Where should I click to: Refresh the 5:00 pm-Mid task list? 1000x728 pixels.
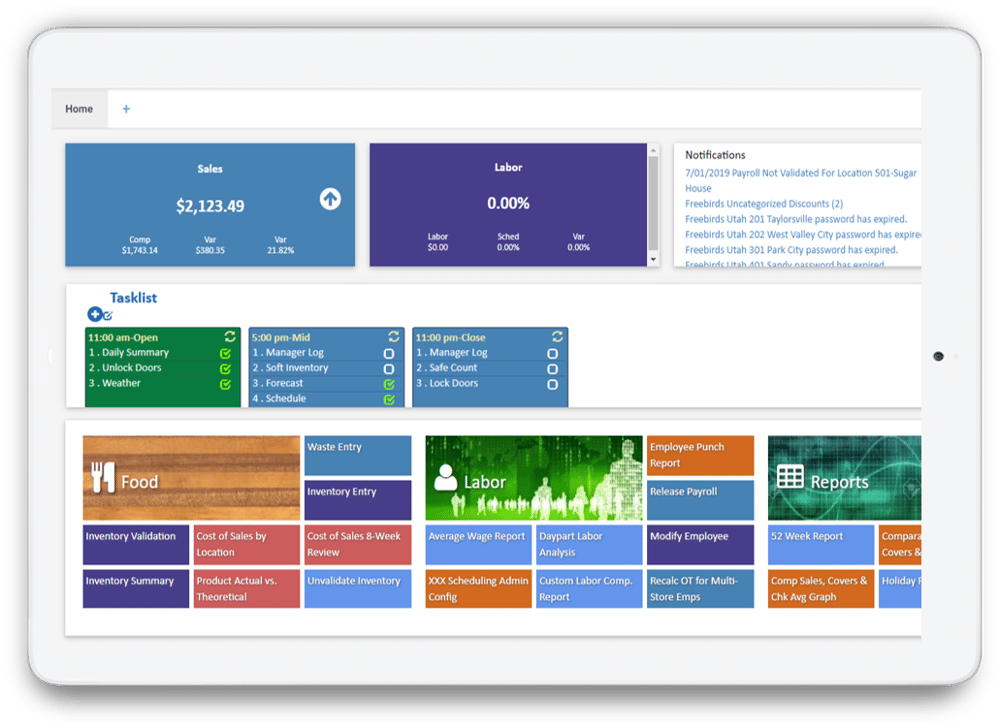[x=394, y=337]
